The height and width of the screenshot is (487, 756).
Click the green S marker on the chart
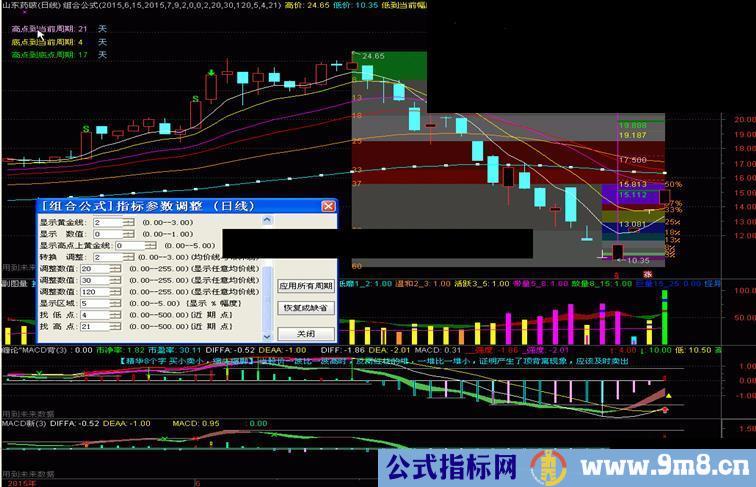86,129
